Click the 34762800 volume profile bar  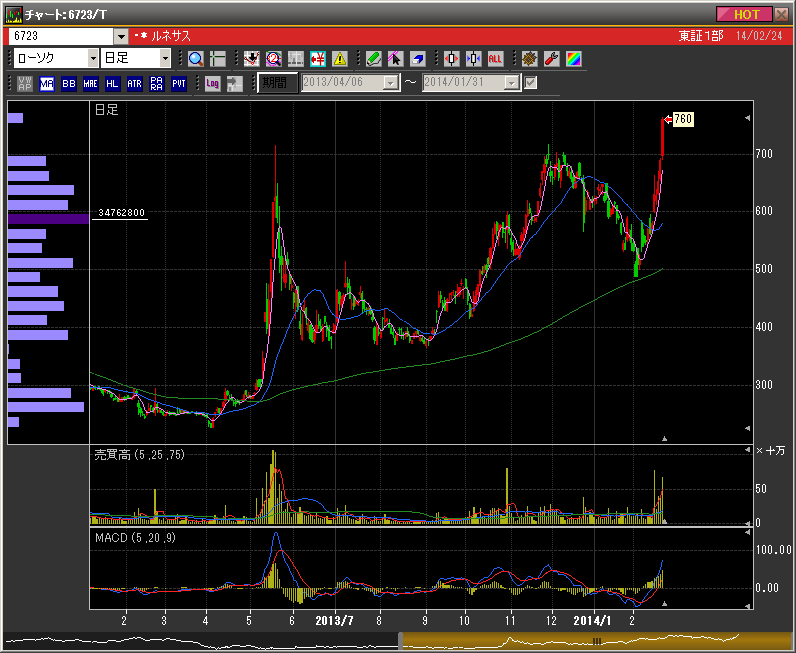tap(48, 218)
